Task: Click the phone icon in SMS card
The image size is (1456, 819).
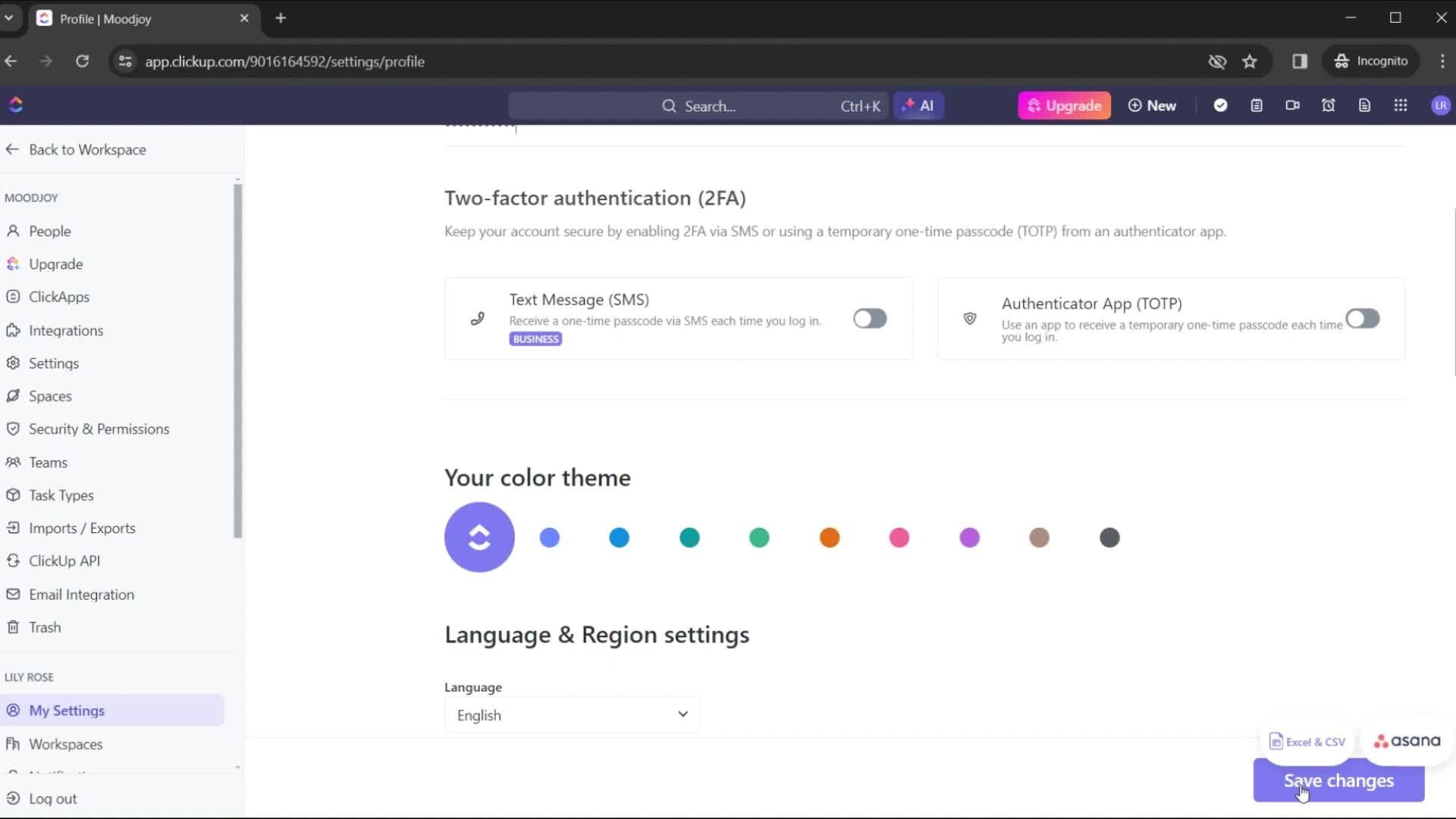Action: [x=477, y=318]
